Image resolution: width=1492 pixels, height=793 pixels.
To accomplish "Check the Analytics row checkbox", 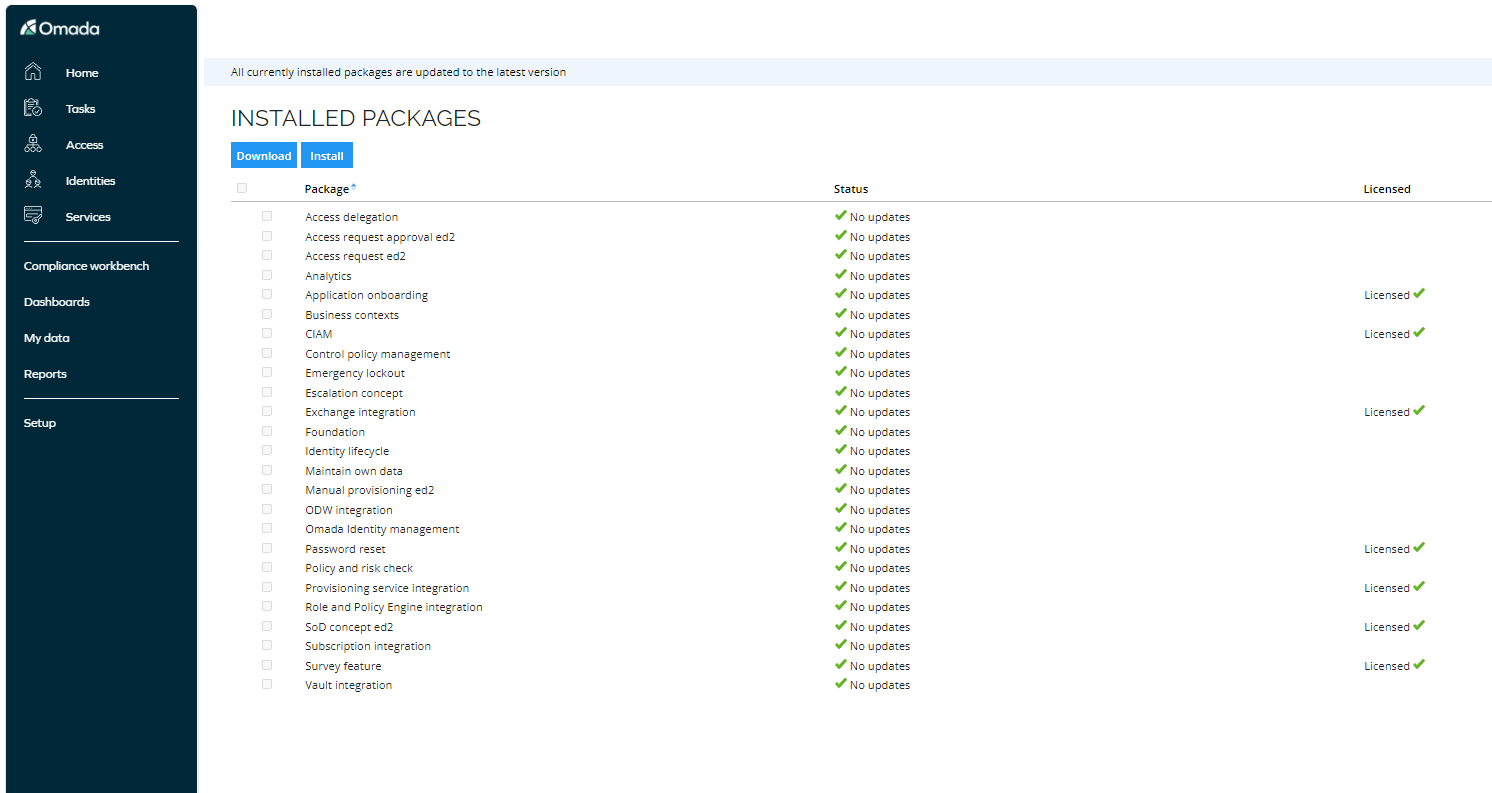I will 267,275.
